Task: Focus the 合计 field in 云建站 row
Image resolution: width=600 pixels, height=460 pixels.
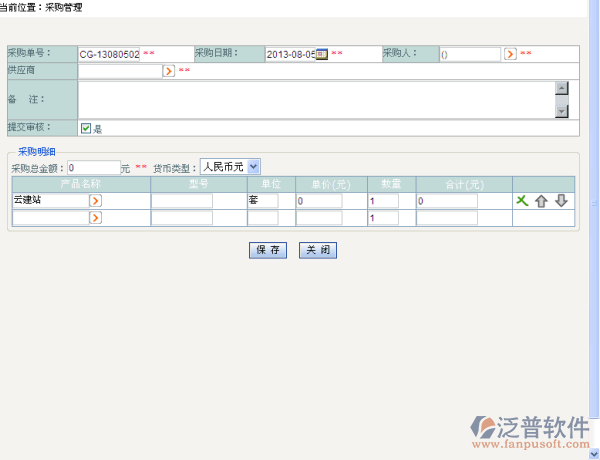Action: tap(447, 201)
